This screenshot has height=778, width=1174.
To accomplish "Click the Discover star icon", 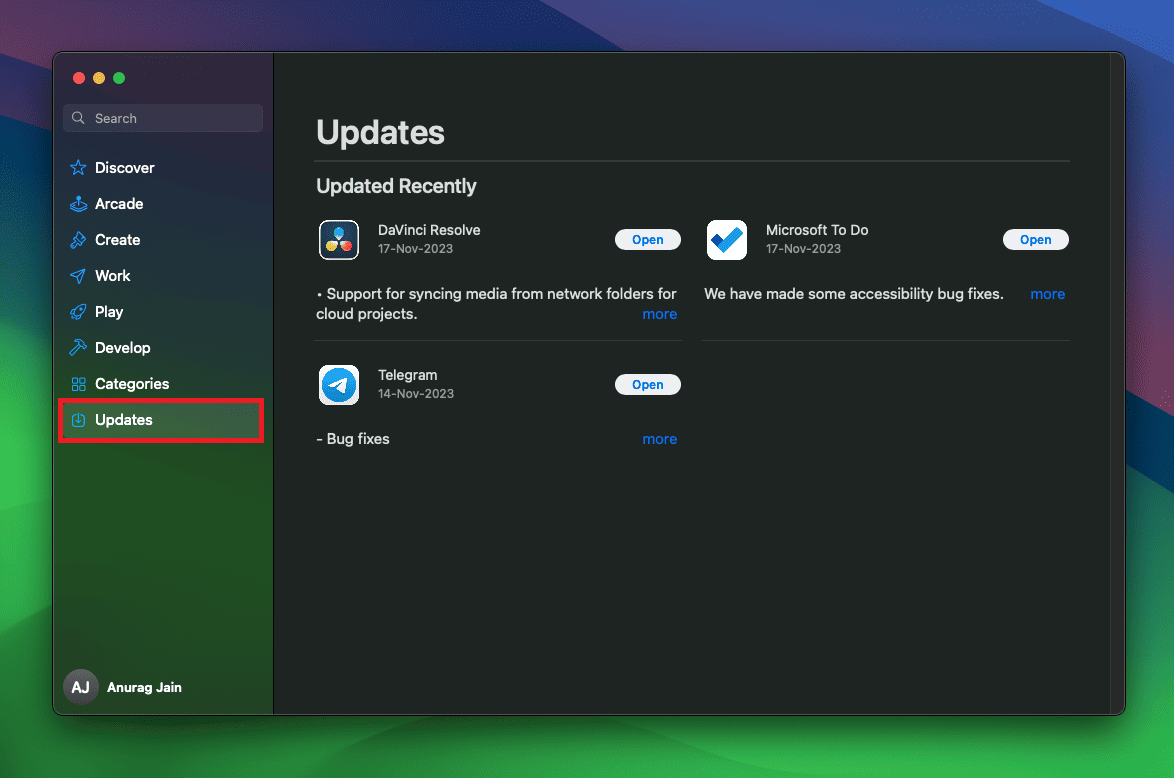I will click(x=78, y=168).
